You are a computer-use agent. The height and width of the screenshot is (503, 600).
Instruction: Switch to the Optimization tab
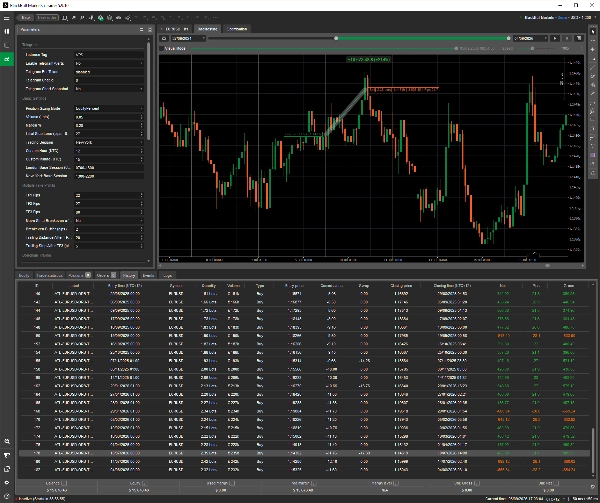(237, 29)
